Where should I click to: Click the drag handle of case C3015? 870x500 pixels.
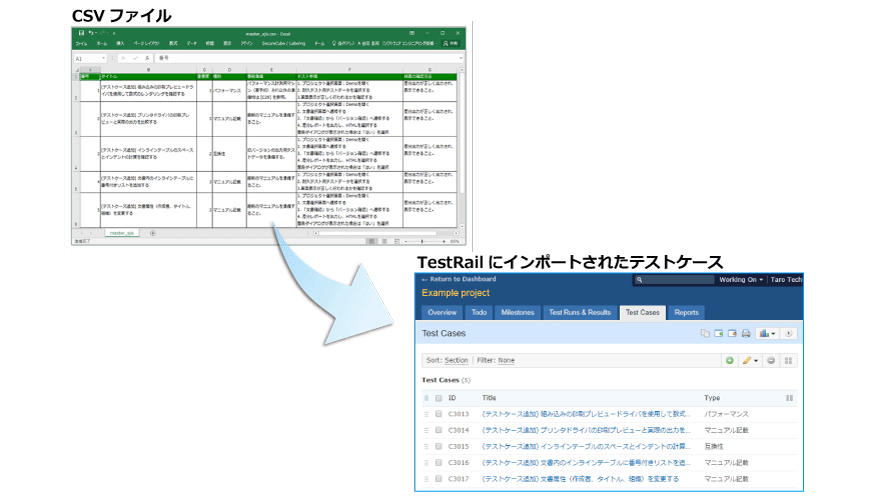pos(426,446)
